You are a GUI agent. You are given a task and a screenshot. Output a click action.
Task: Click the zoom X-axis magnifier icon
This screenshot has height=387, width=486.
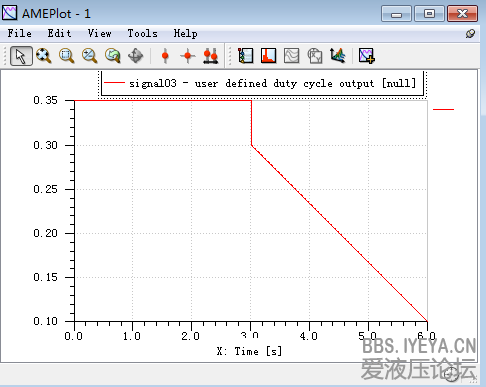pos(89,56)
